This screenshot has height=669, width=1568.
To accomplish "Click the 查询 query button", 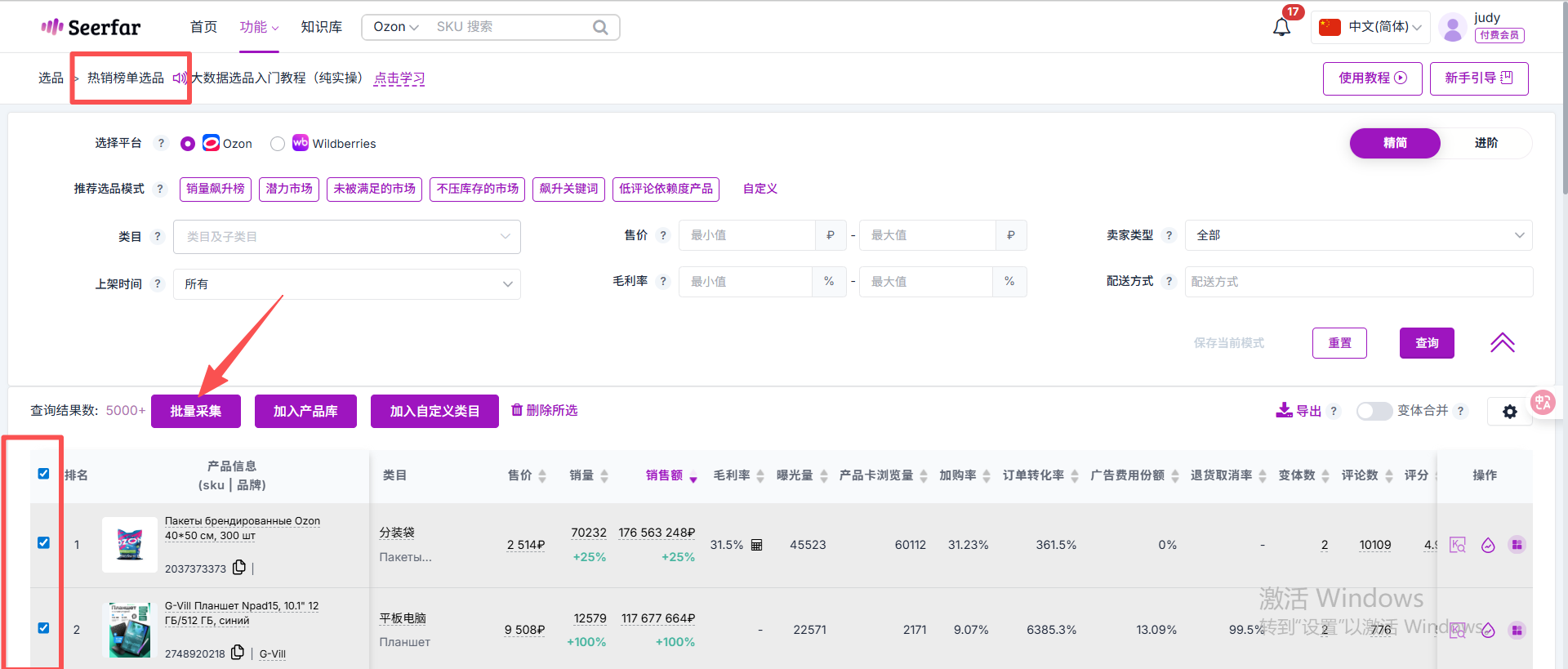I will (1427, 343).
